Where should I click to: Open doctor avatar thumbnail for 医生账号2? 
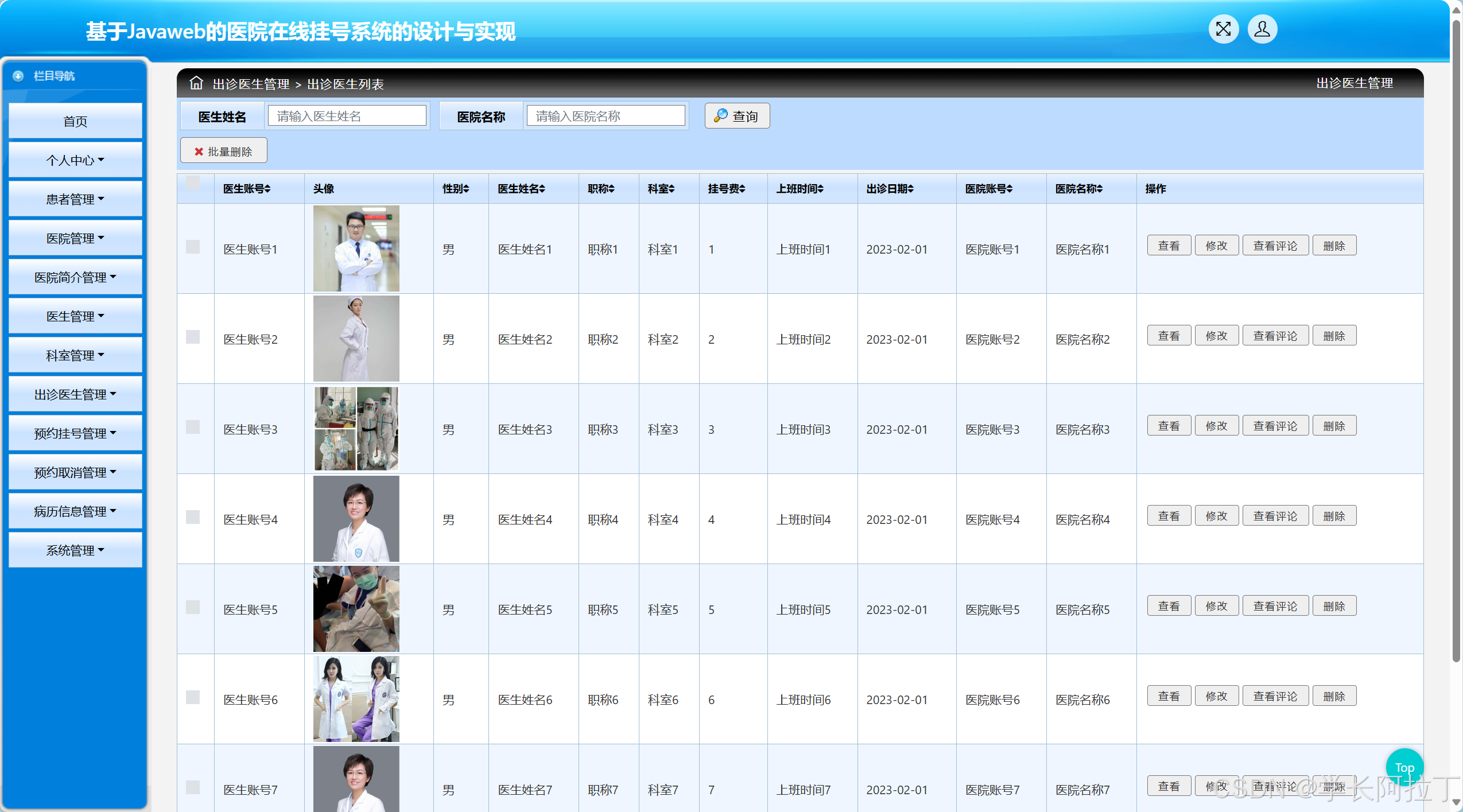click(x=356, y=339)
